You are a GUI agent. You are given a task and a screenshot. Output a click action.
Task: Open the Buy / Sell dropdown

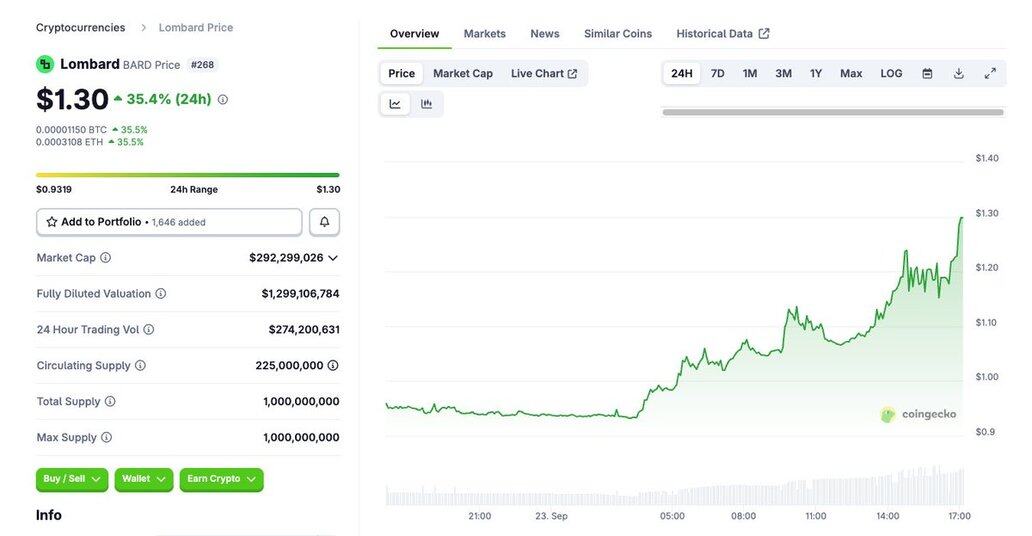click(72, 479)
